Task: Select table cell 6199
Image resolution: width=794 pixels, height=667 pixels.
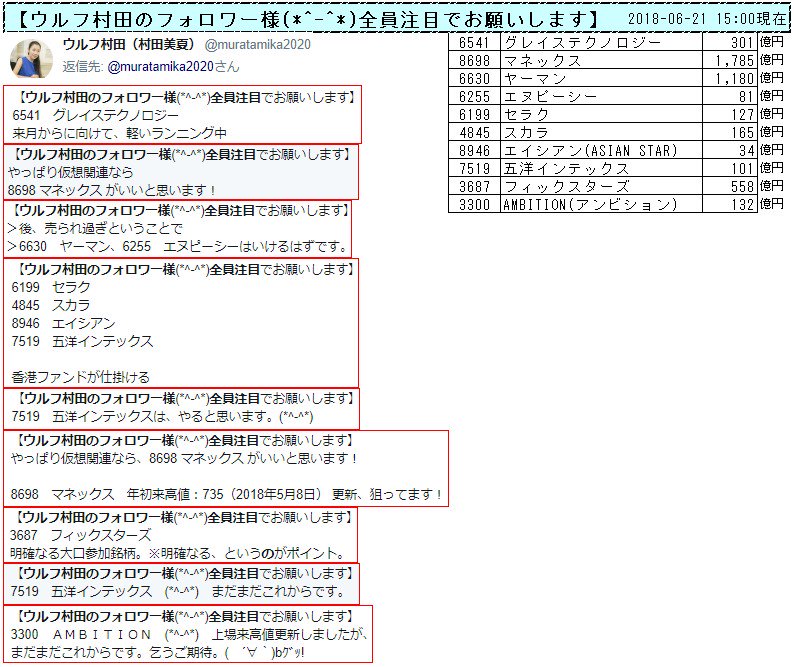Action: tap(474, 114)
